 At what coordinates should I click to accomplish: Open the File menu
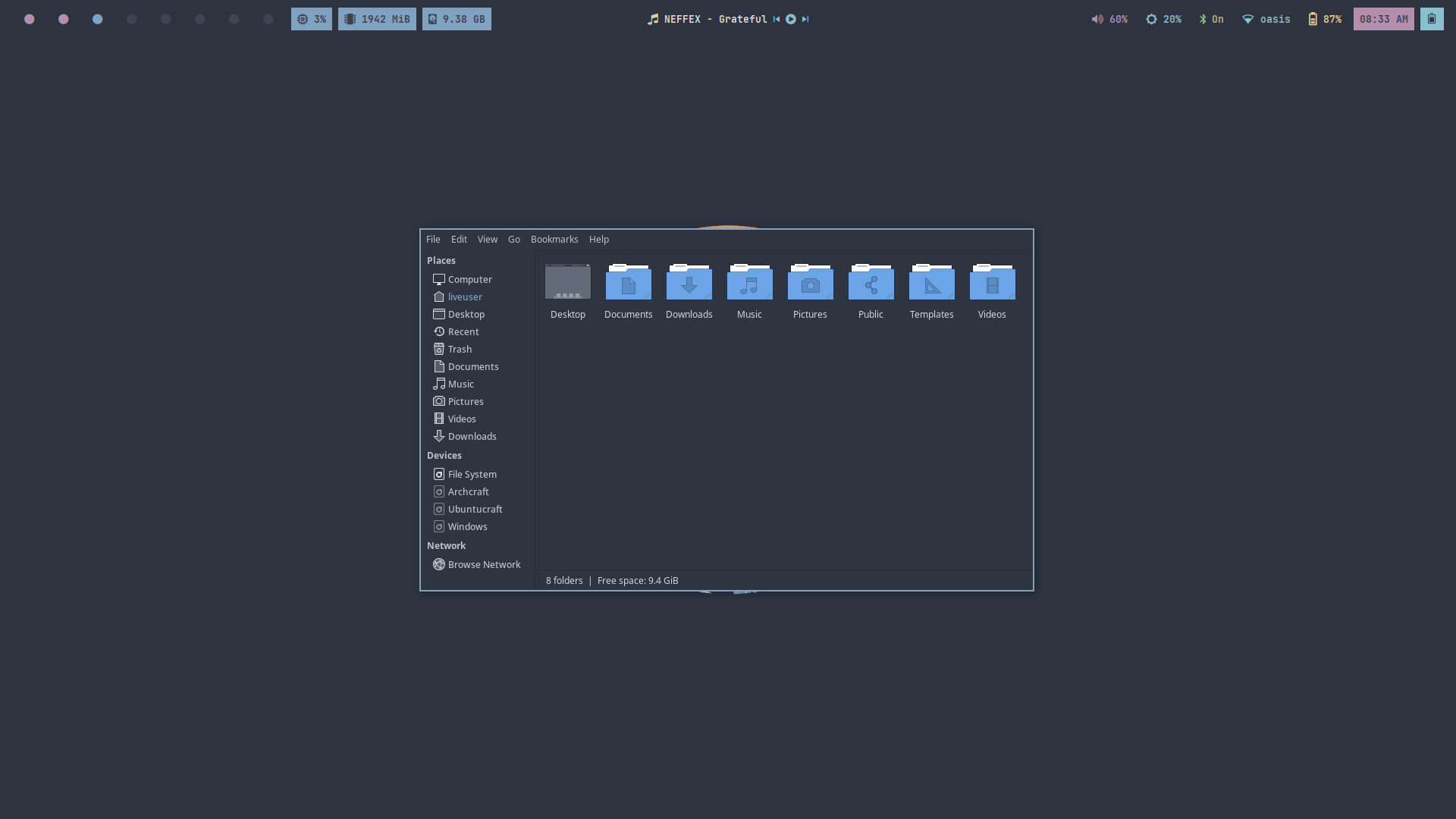coord(433,240)
